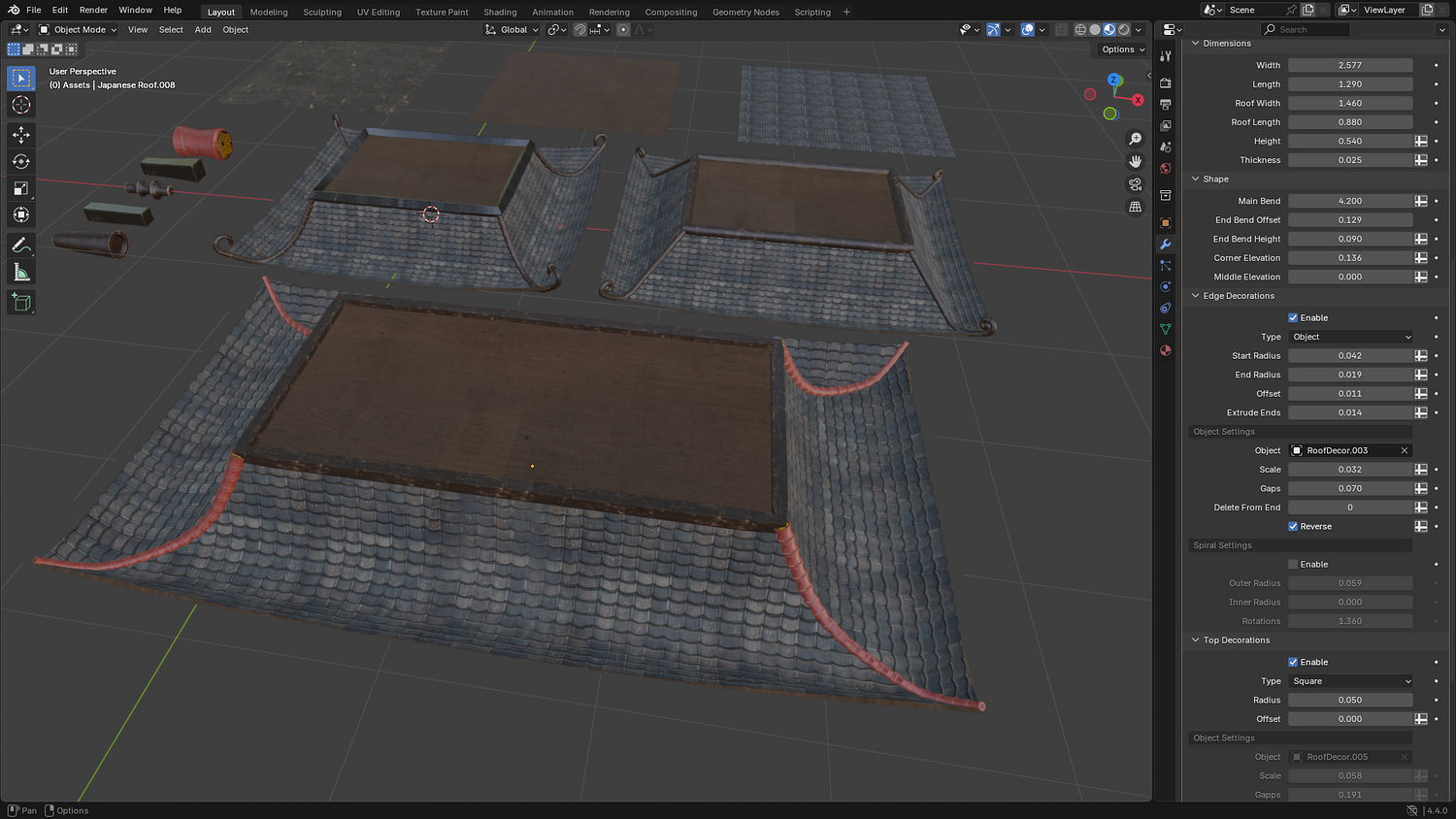Switch to solid viewport shading
This screenshot has width=1456, height=819.
click(x=1095, y=30)
